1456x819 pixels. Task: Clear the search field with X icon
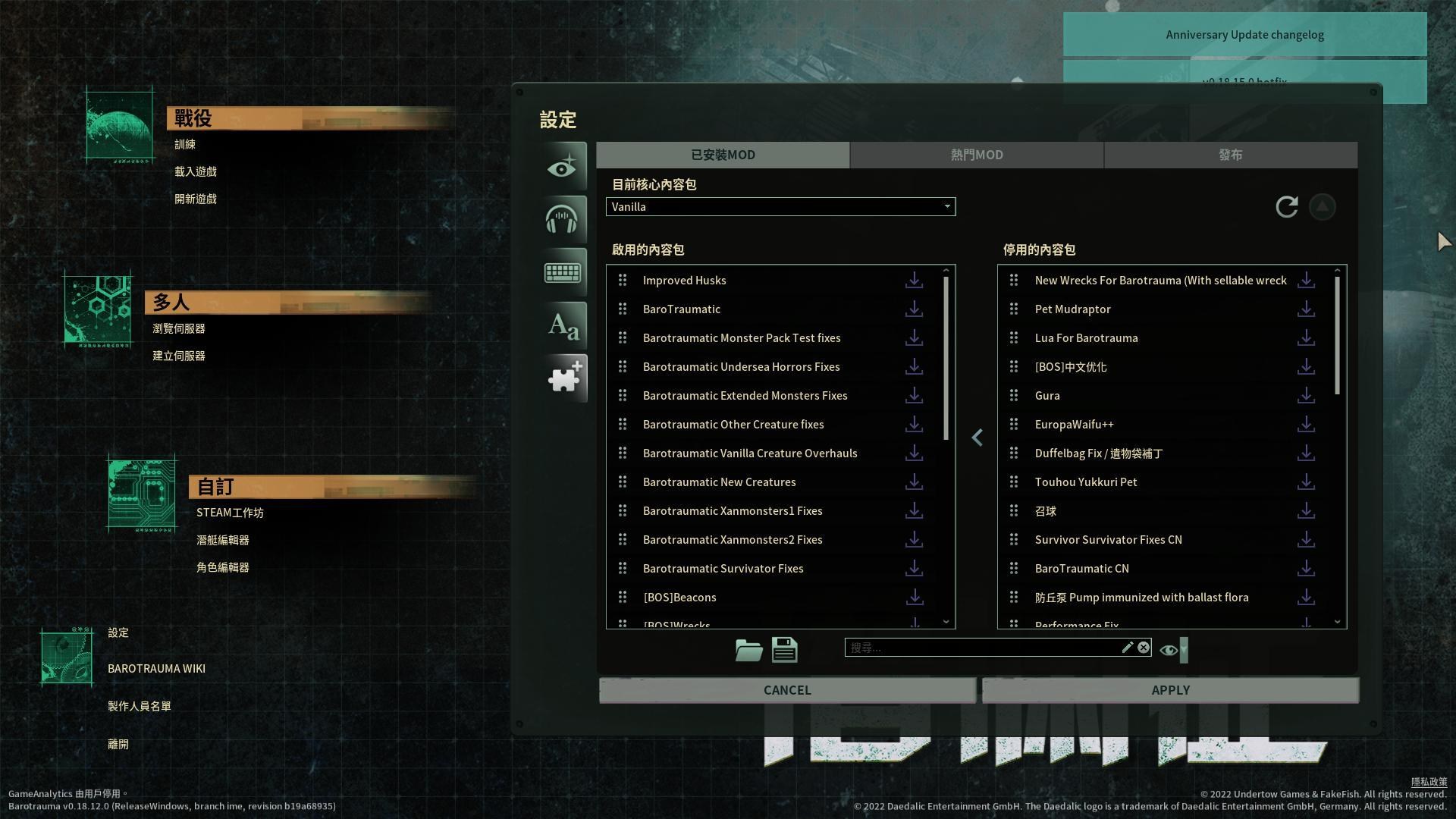pos(1144,648)
